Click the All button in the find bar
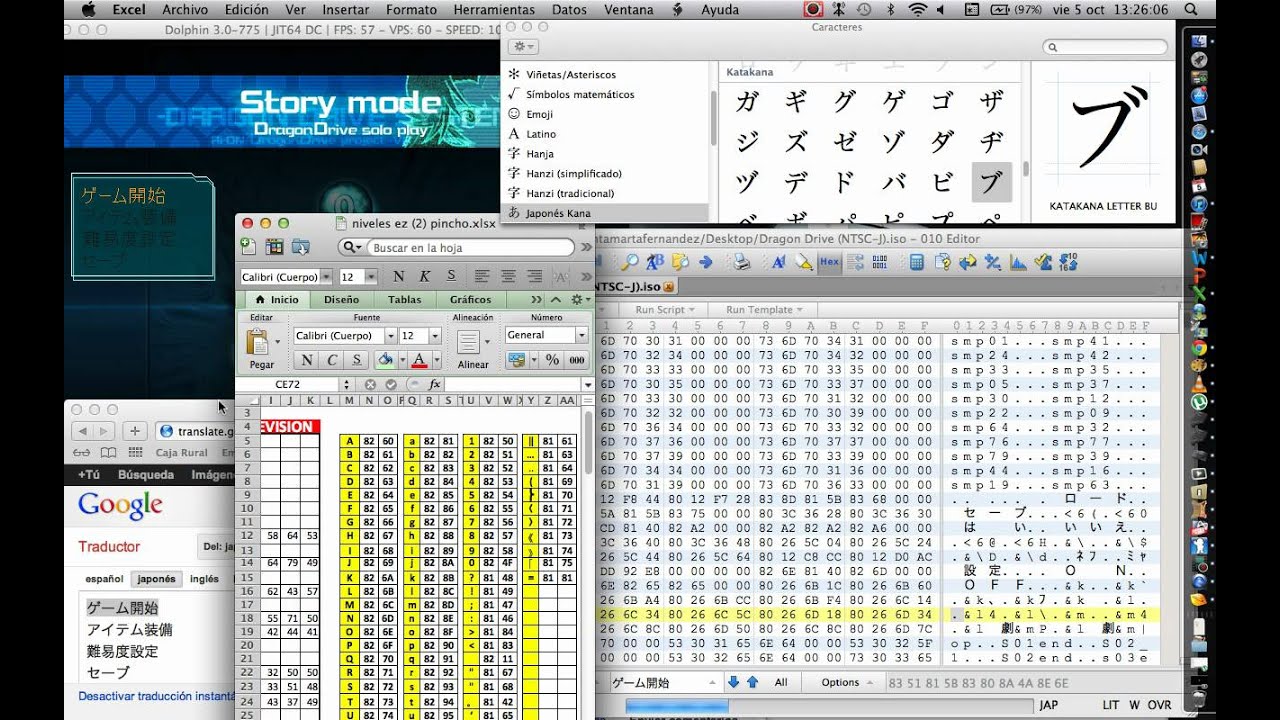Screen dimensions: 1280x720 tap(781, 682)
